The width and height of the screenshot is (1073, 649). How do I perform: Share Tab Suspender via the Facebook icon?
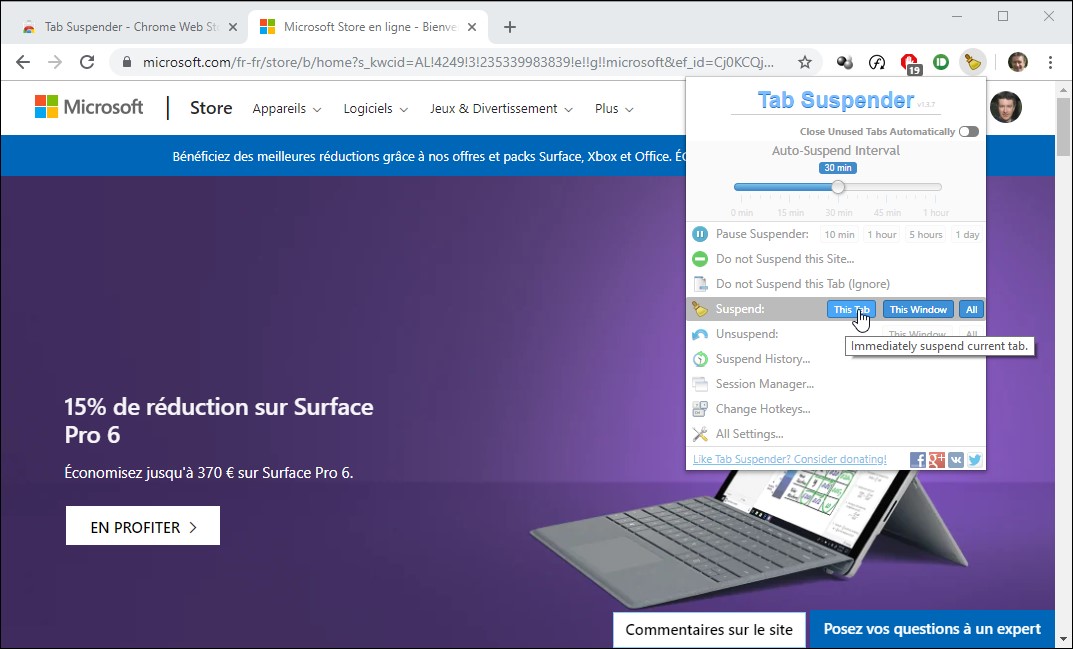[x=918, y=460]
